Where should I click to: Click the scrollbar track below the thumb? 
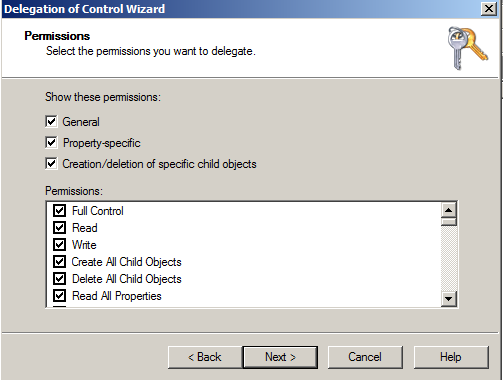pyautogui.click(x=449, y=259)
